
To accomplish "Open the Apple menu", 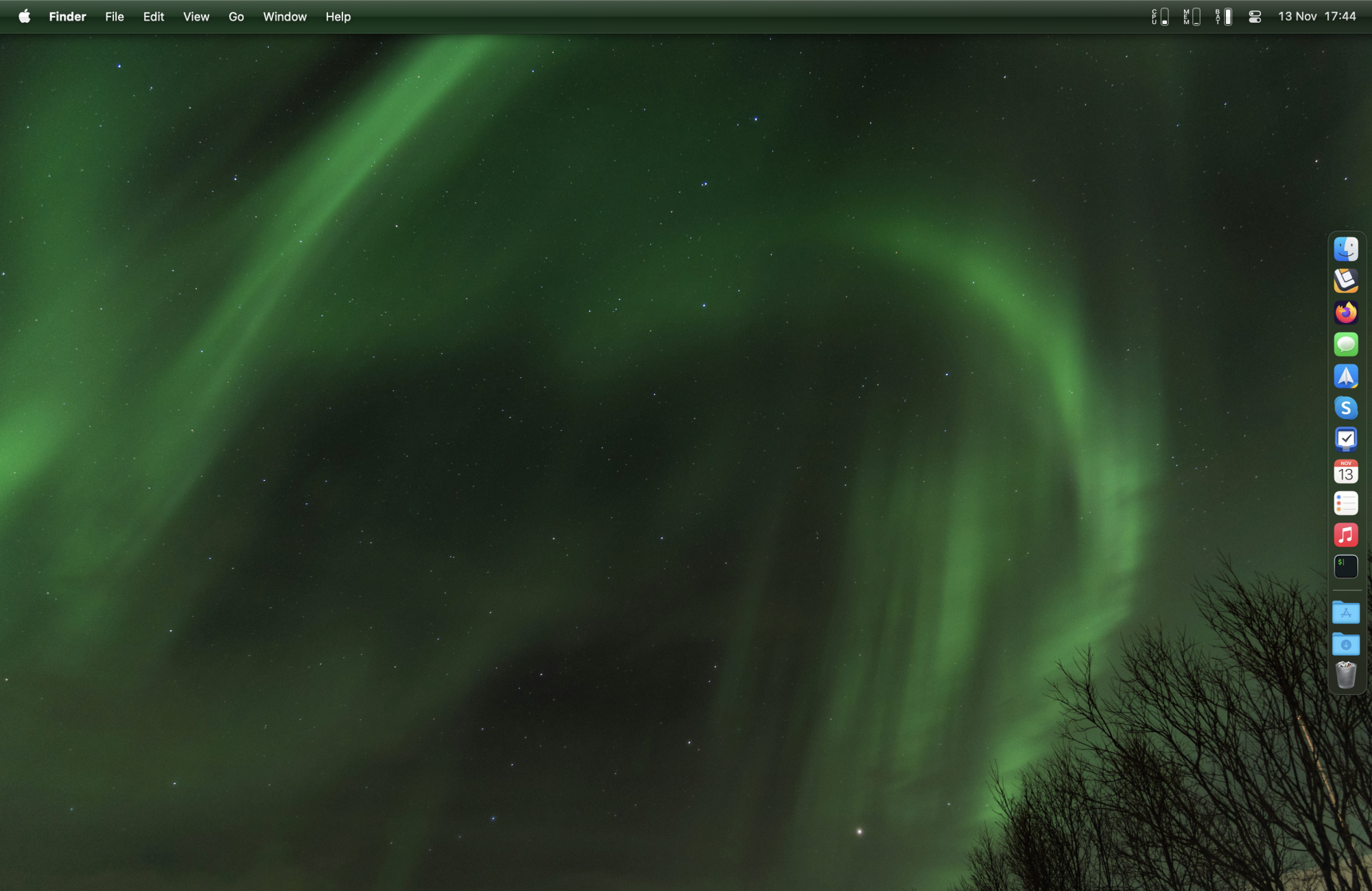I will [25, 16].
